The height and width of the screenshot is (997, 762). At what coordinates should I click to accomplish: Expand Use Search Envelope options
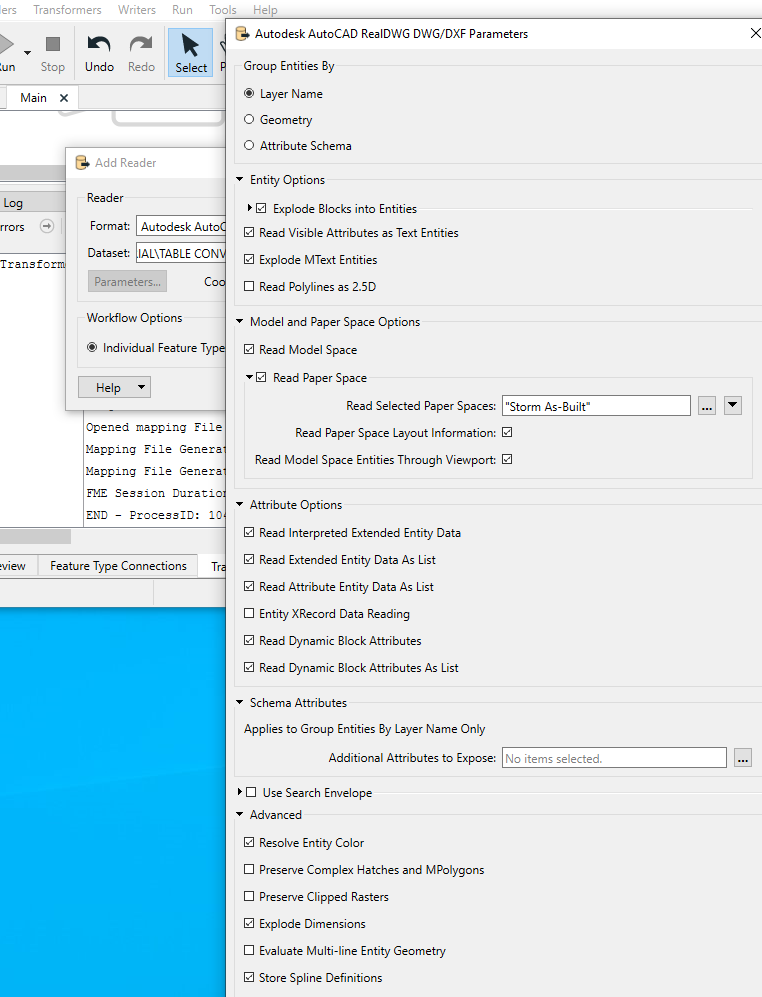coord(240,792)
